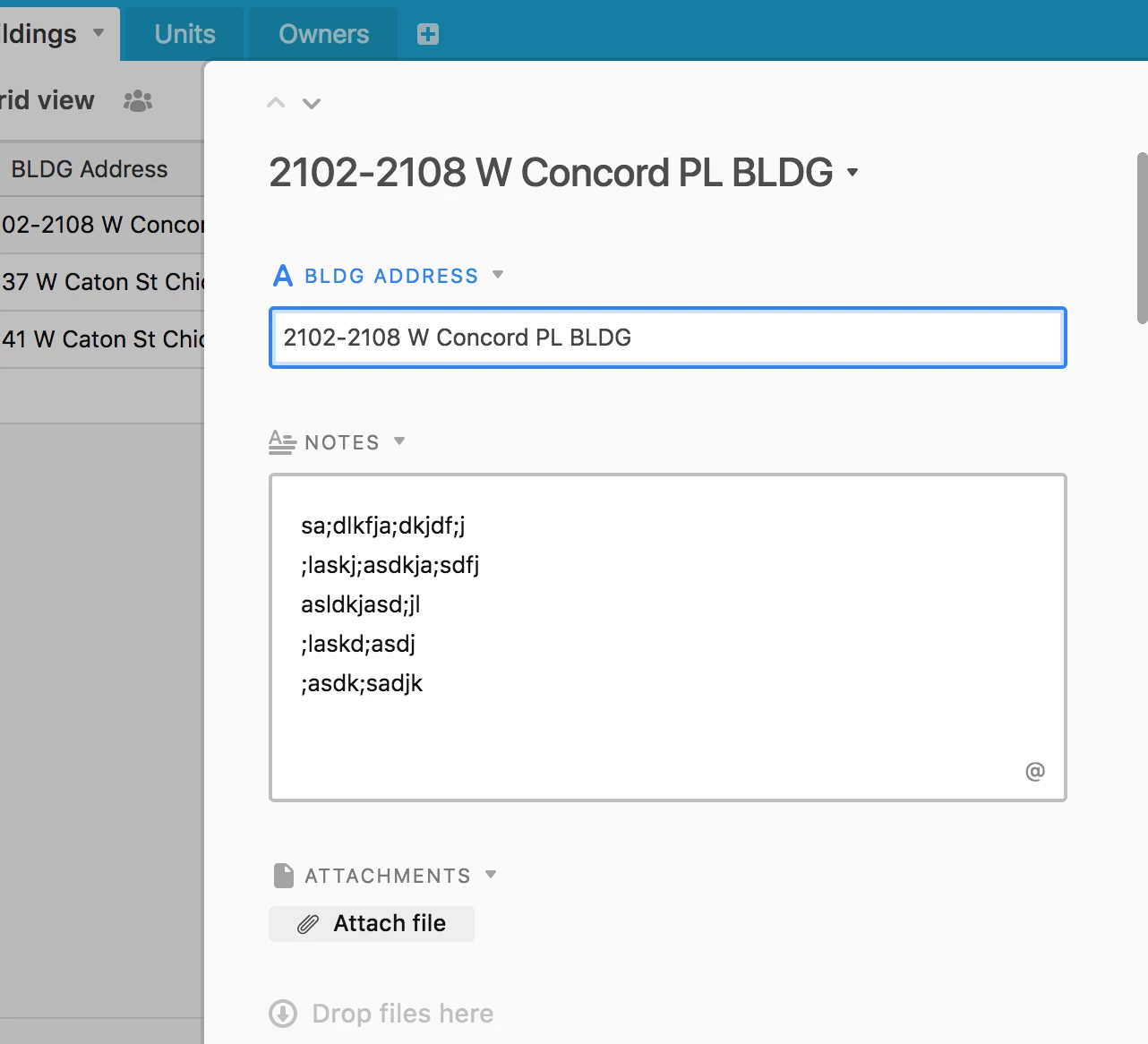Click the collaborators people icon beside grid view
The width and height of the screenshot is (1148, 1044).
[x=138, y=100]
